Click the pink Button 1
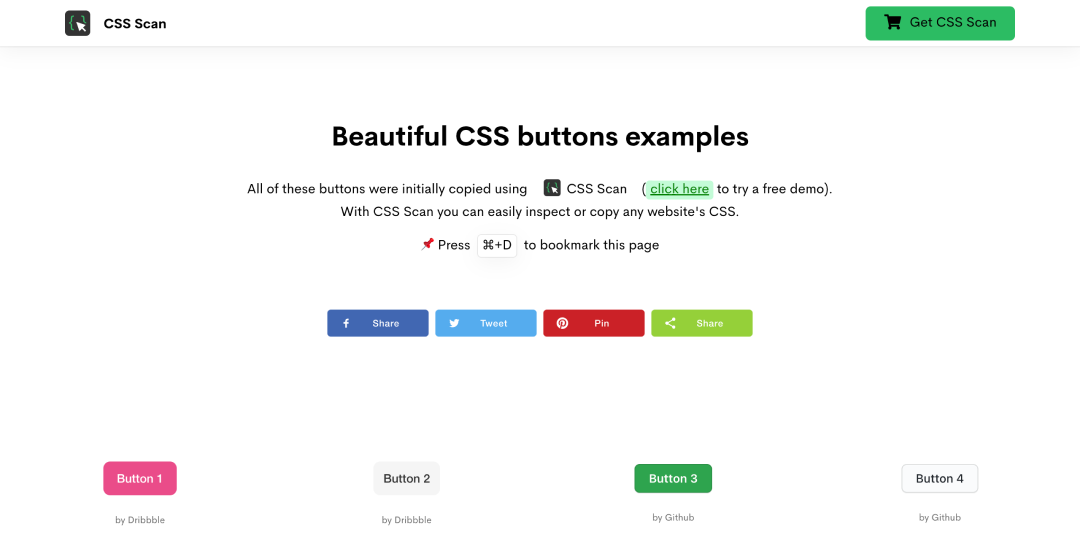 pos(140,478)
